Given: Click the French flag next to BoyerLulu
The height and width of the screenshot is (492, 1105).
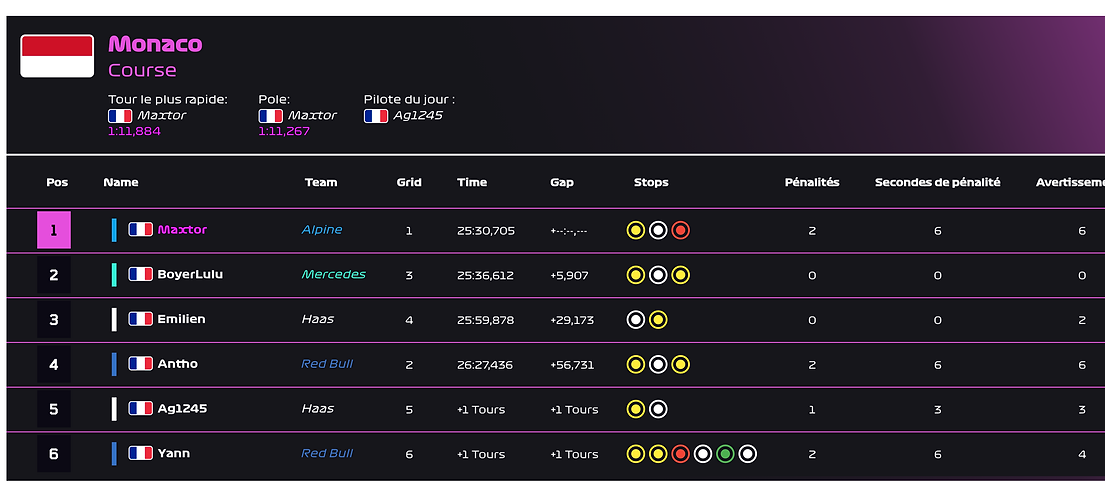Looking at the screenshot, I should 140,274.
